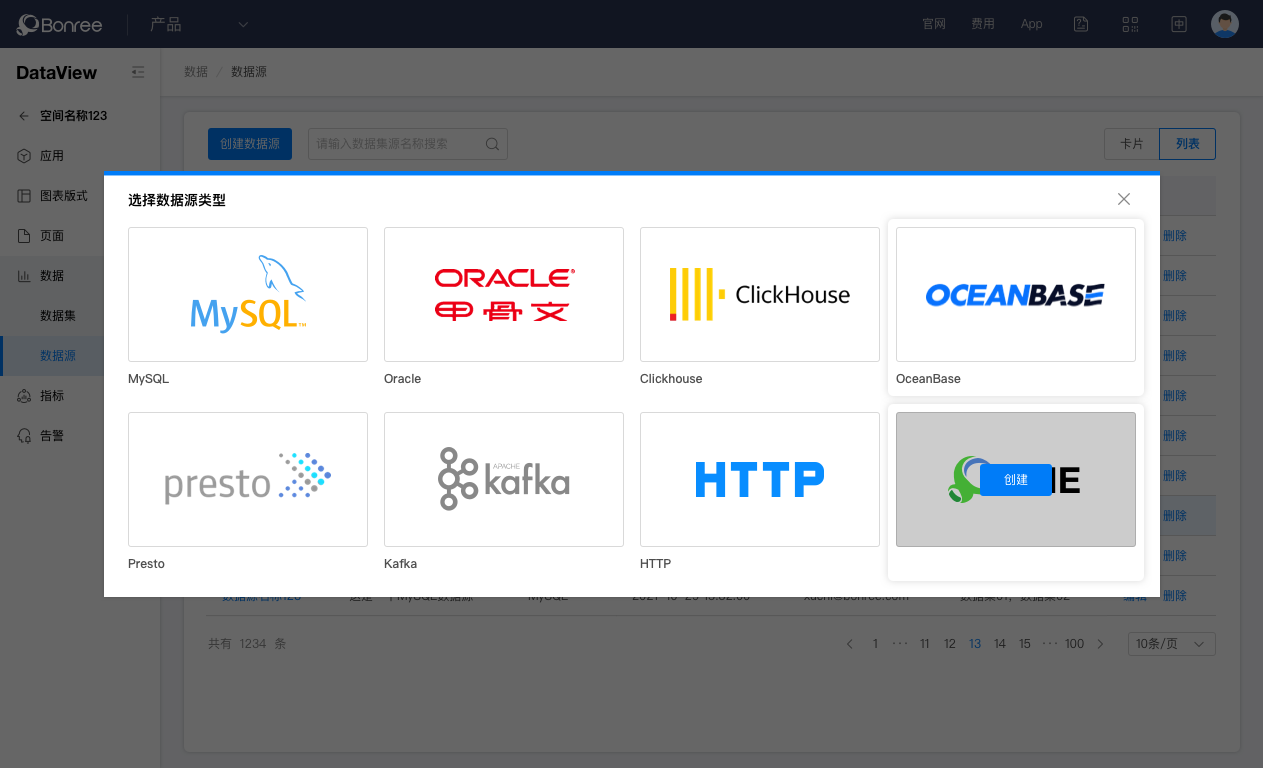Open the user avatar profile

click(x=1224, y=24)
